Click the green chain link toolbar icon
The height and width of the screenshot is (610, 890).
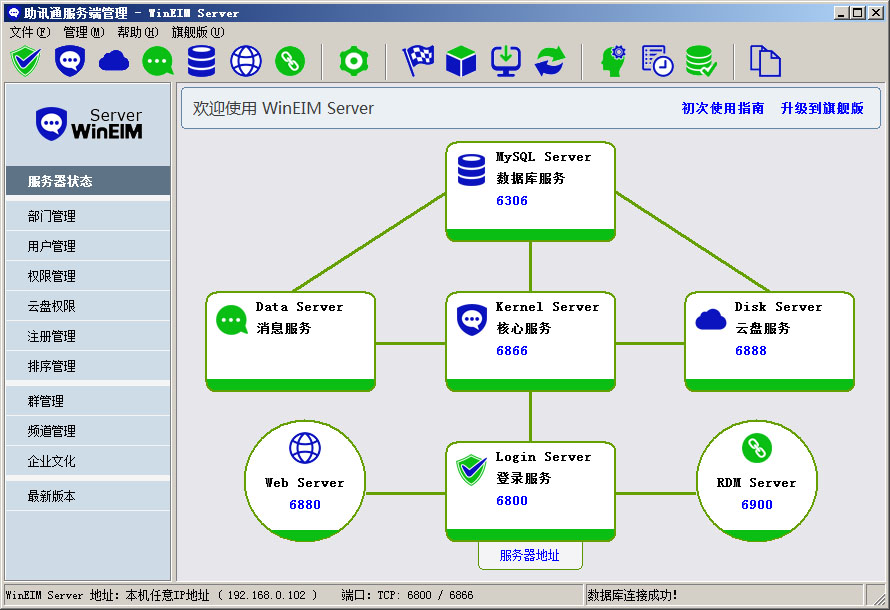[x=290, y=61]
